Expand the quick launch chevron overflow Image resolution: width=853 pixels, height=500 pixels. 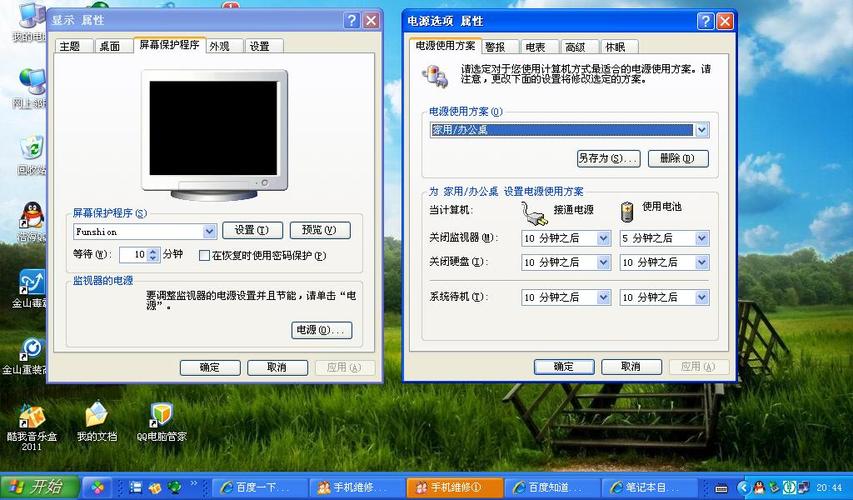tap(194, 484)
